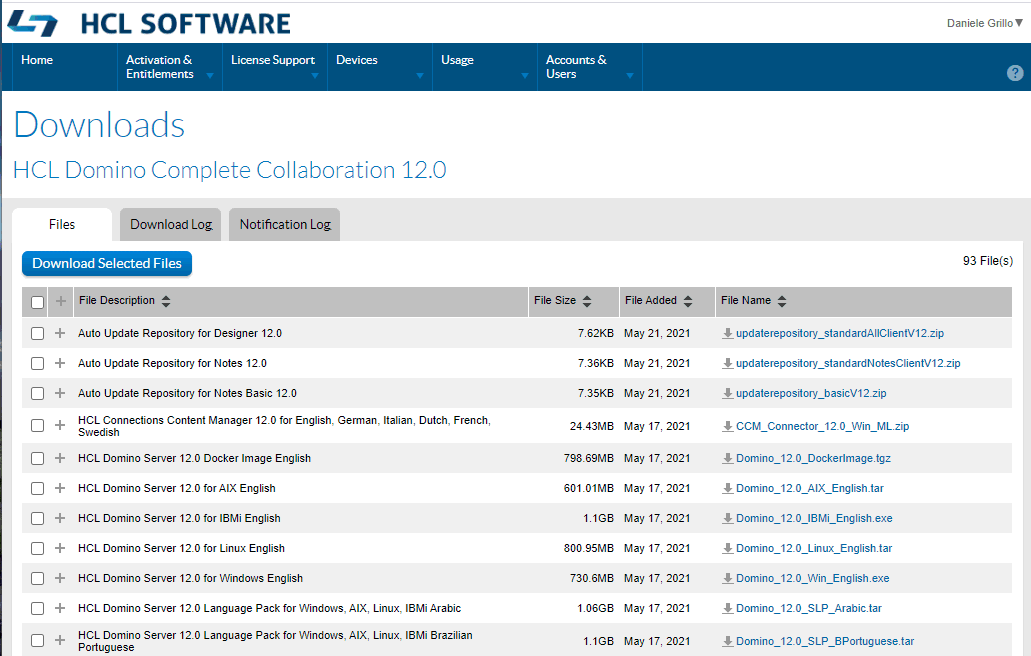
Task: Click the HCL Software logo
Action: [x=149, y=24]
